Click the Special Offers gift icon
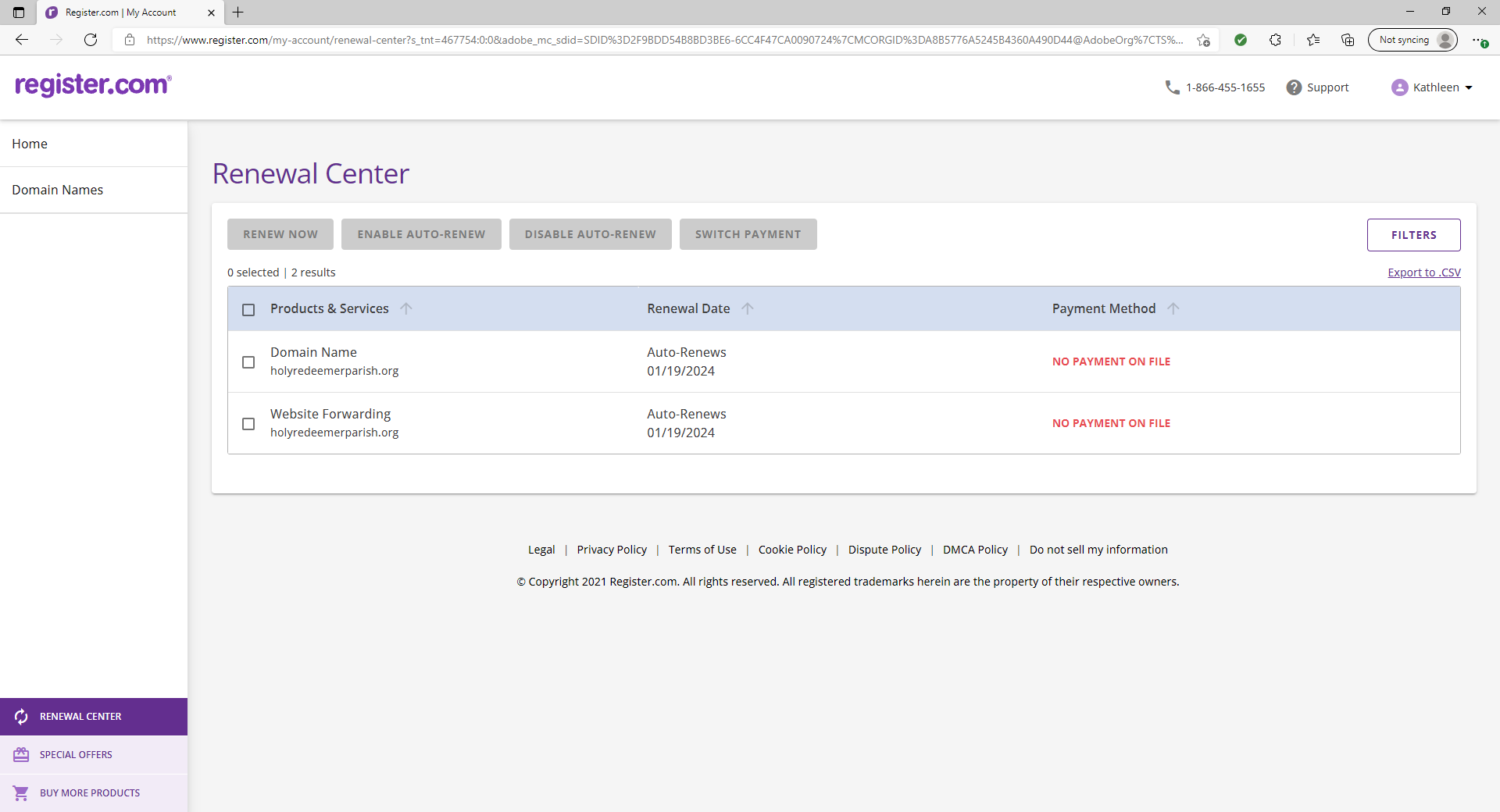This screenshot has height=812, width=1500. [21, 754]
